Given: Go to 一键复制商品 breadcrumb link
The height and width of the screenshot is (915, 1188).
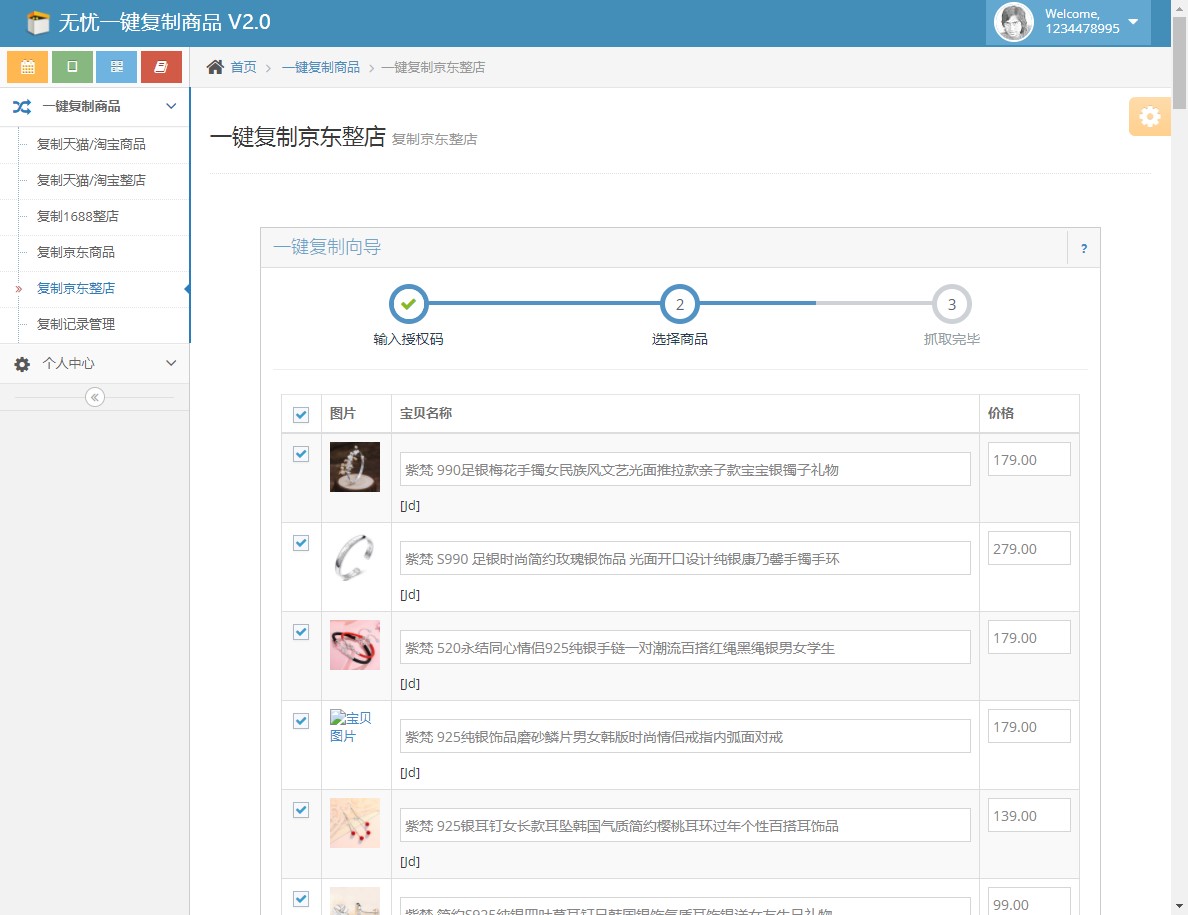Looking at the screenshot, I should coord(320,67).
